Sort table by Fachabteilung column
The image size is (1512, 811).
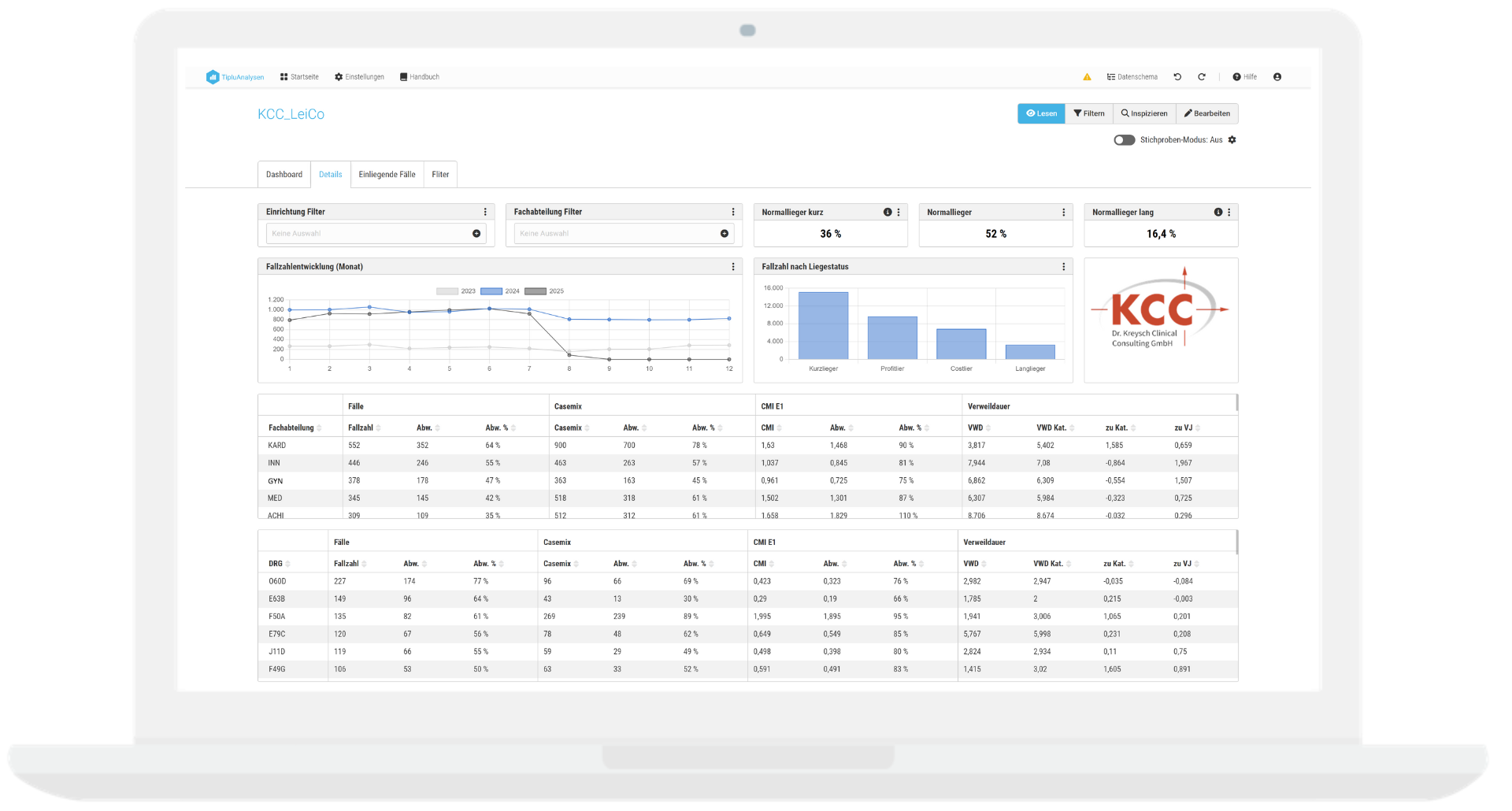tap(295, 428)
